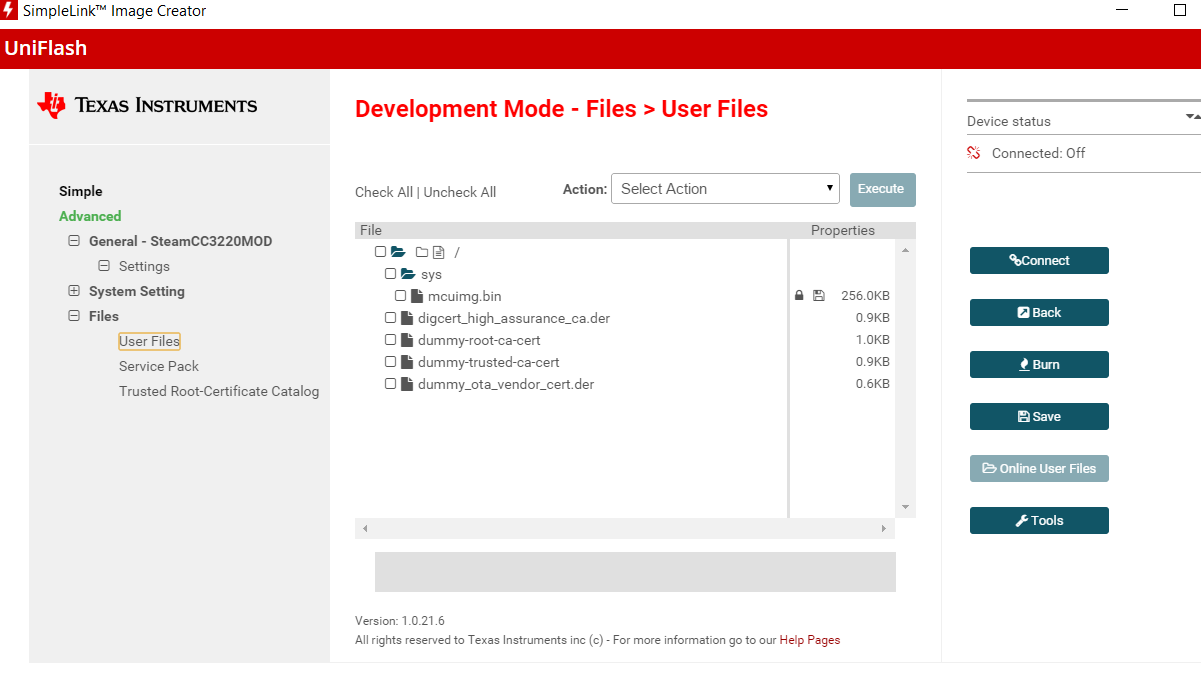The height and width of the screenshot is (677, 1201).
Task: Click the floppy disk icon for mcuimg.bin
Action: point(819,296)
